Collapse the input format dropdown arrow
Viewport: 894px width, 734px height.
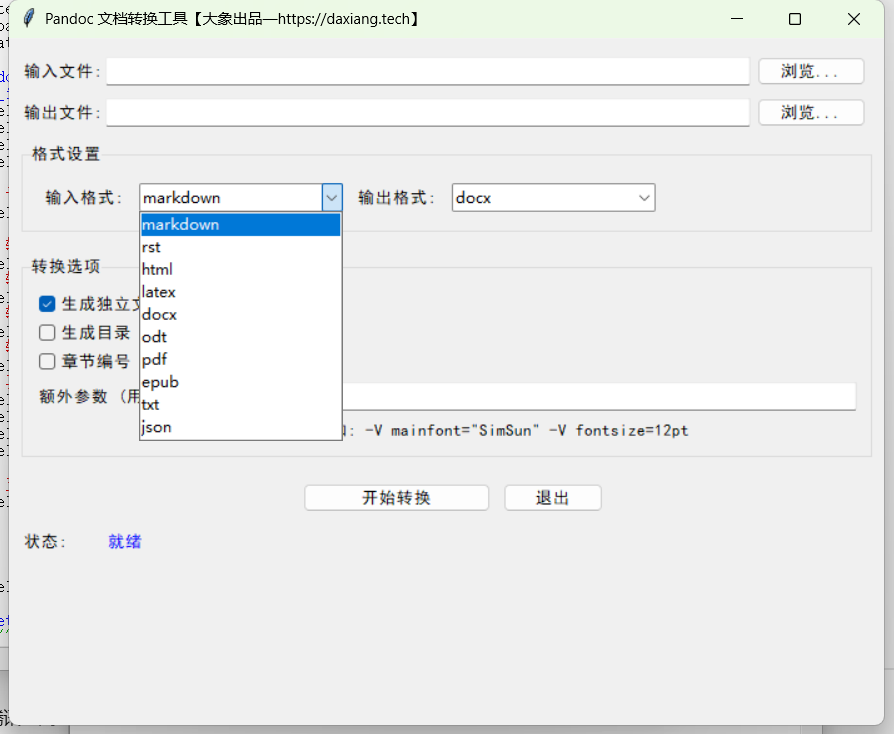tap(332, 198)
